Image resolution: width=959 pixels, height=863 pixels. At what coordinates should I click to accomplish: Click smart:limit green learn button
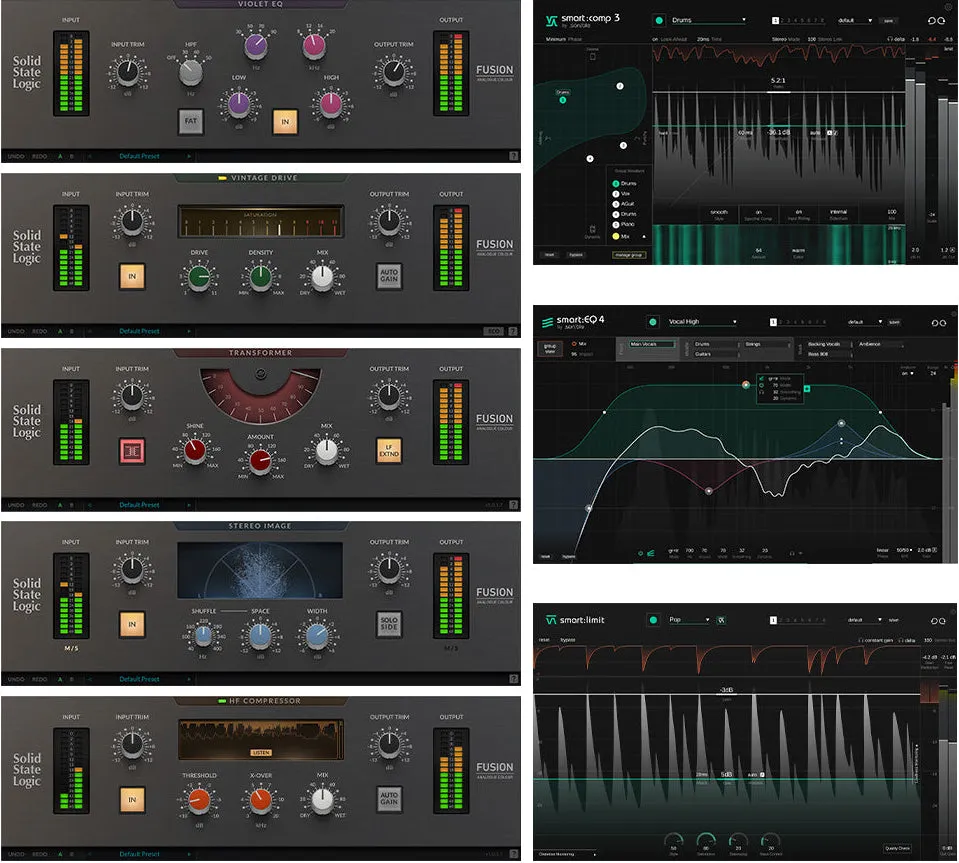click(x=653, y=620)
